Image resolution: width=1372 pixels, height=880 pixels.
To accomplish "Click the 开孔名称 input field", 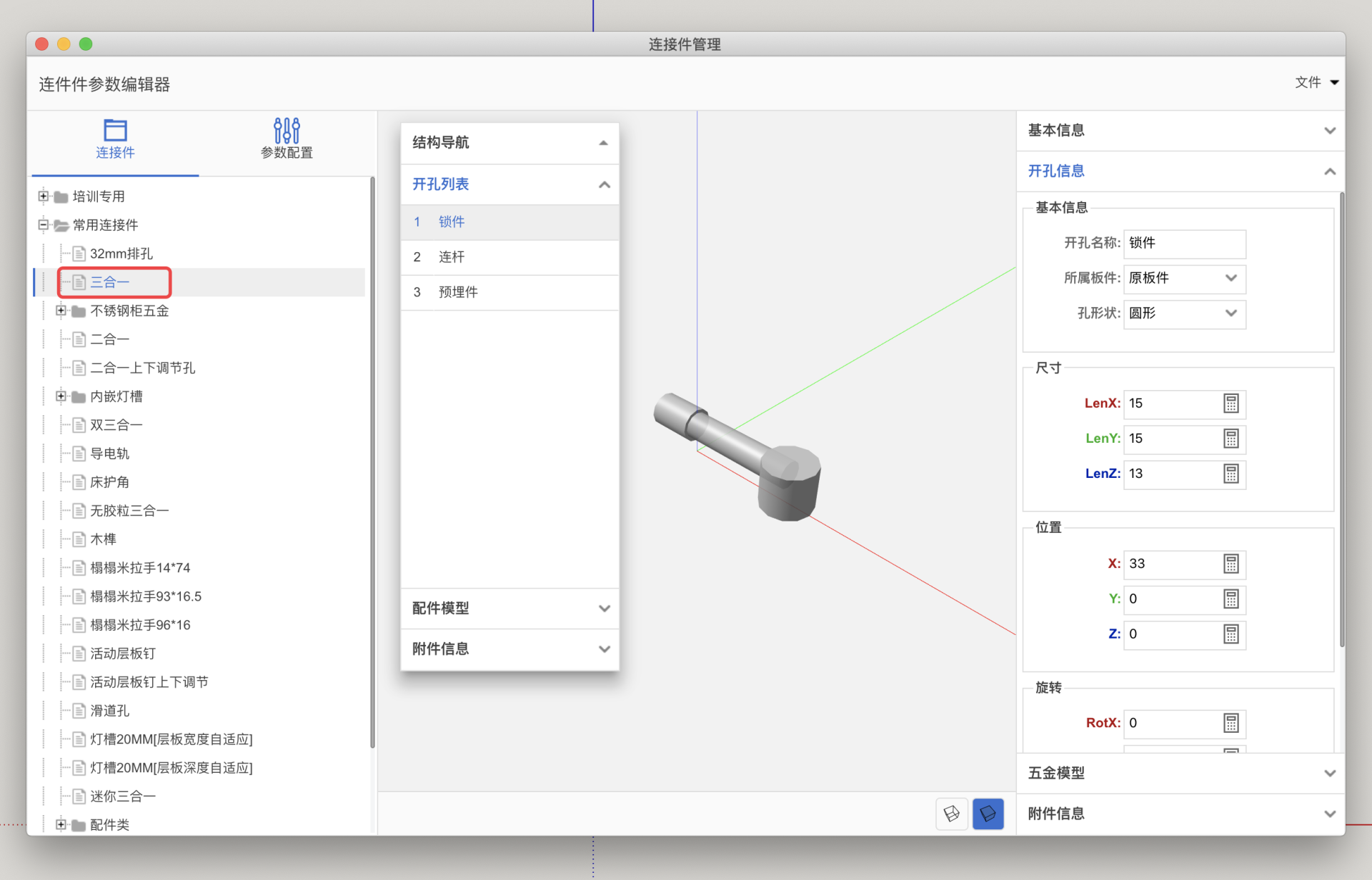I will 1184,243.
